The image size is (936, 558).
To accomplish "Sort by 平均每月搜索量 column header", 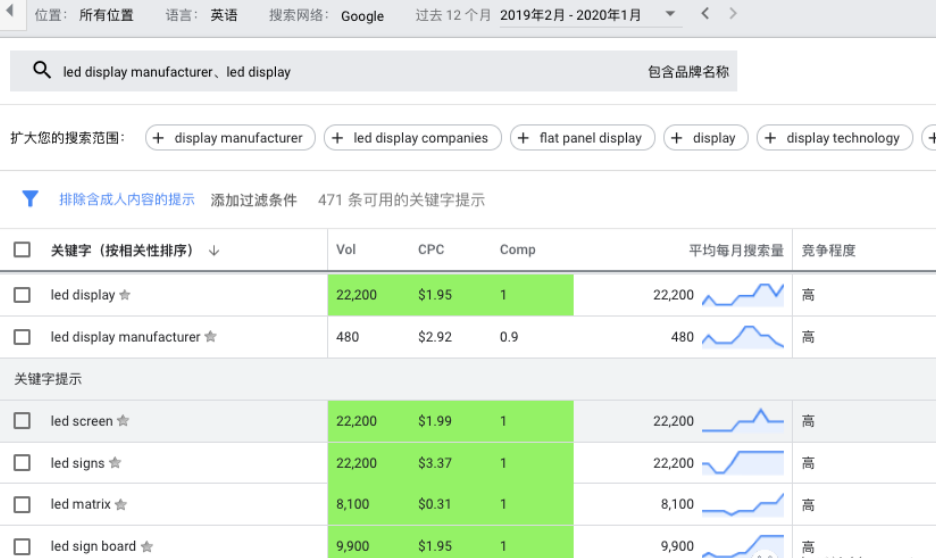I will pyautogui.click(x=735, y=250).
